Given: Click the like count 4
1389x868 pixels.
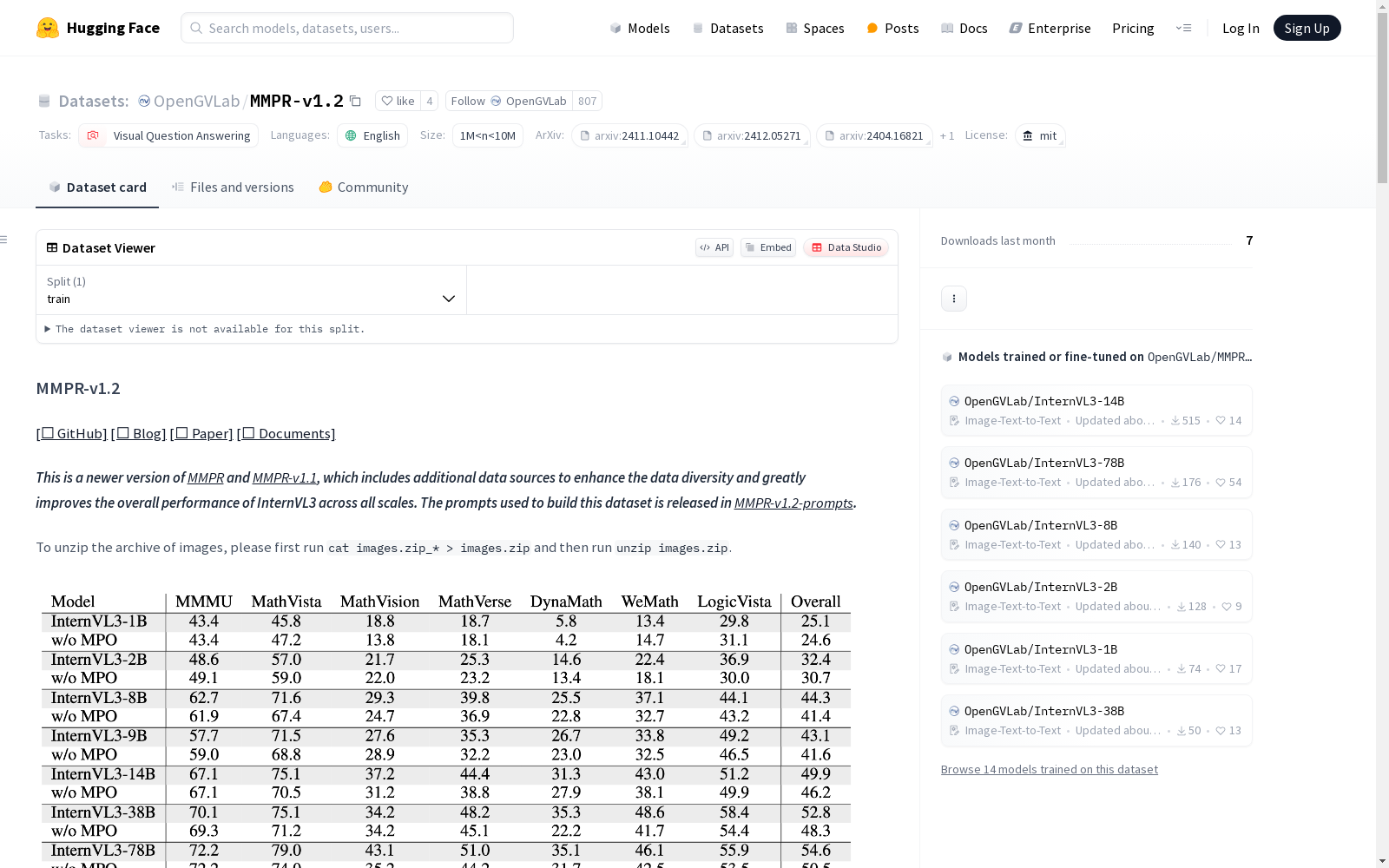Looking at the screenshot, I should (429, 101).
